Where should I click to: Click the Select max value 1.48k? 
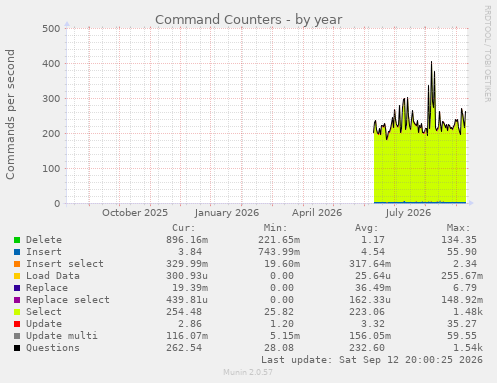click(x=468, y=312)
